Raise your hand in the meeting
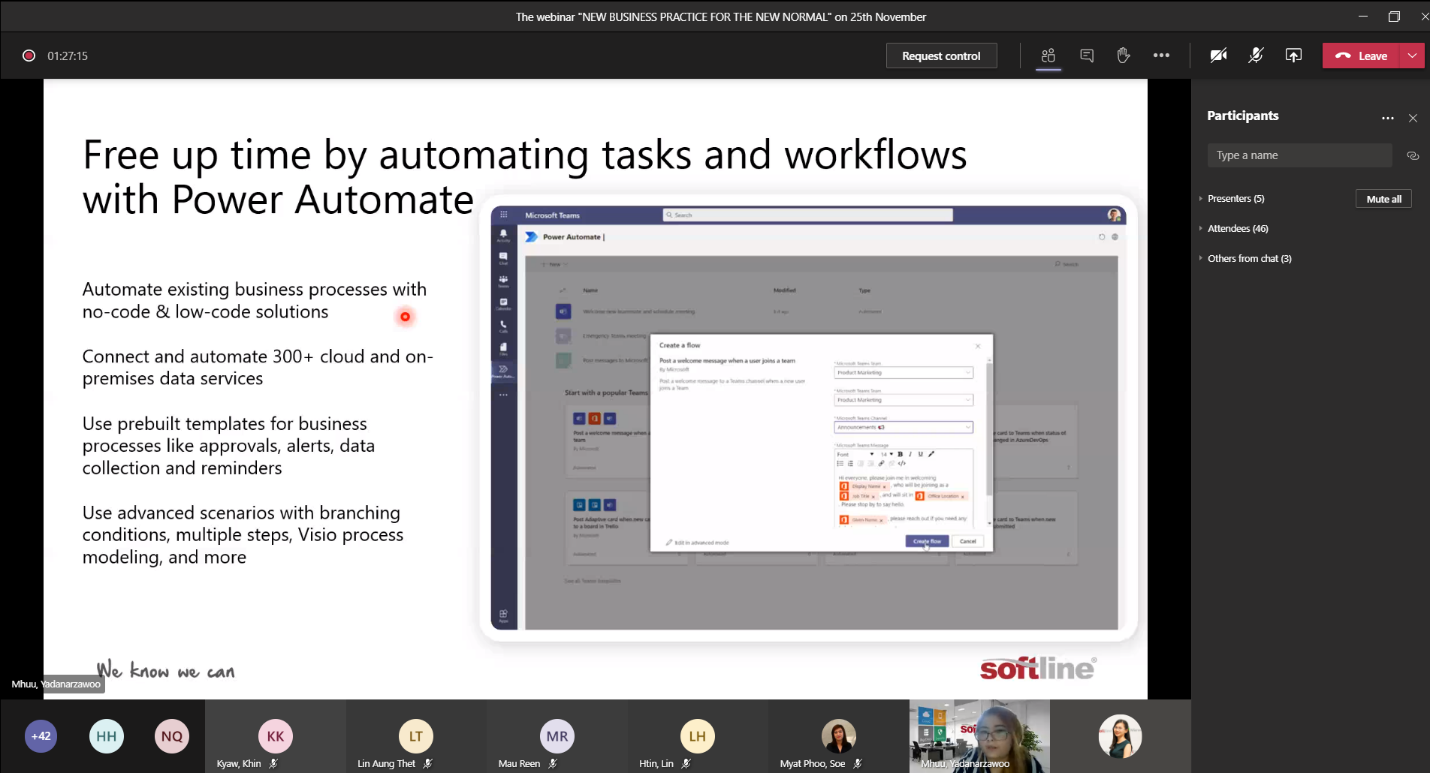 (x=1123, y=56)
